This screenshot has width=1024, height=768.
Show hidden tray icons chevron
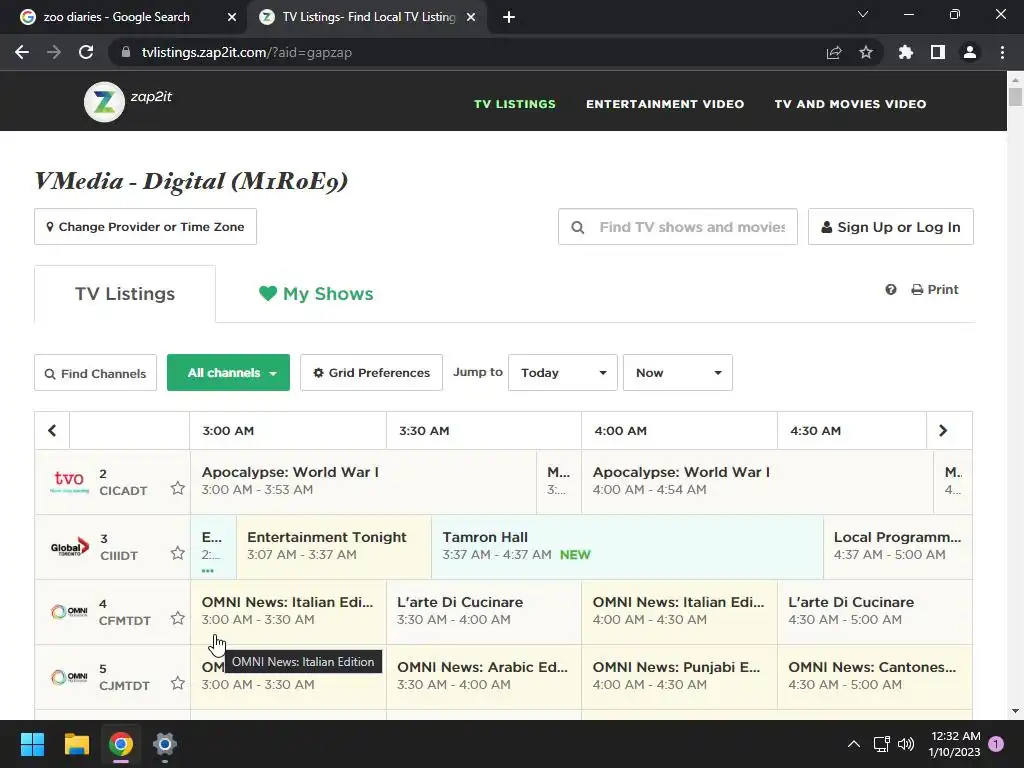[854, 744]
